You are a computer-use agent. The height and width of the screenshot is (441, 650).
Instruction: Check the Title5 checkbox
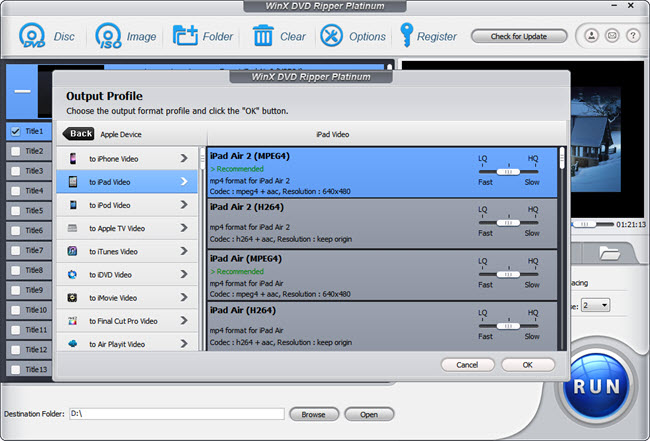click(16, 211)
